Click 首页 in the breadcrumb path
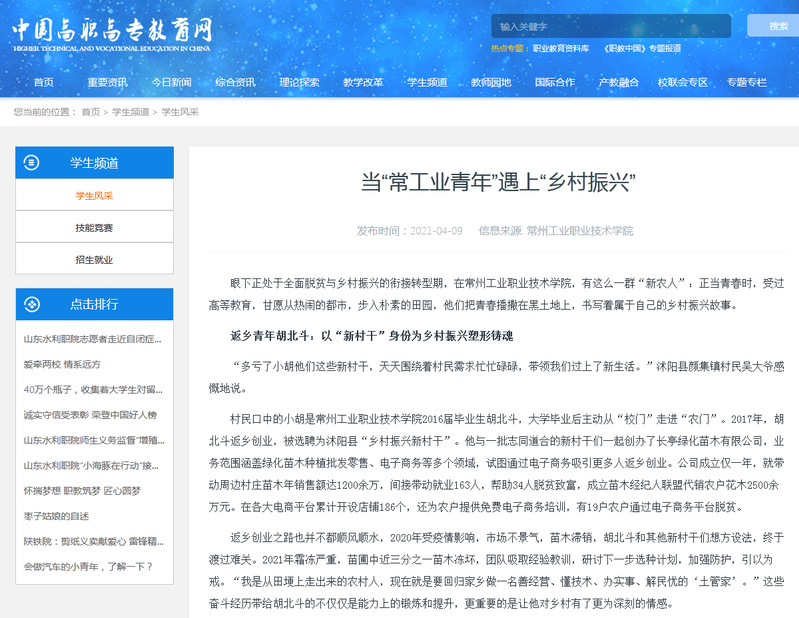Screen dimensions: 799x618 91,112
